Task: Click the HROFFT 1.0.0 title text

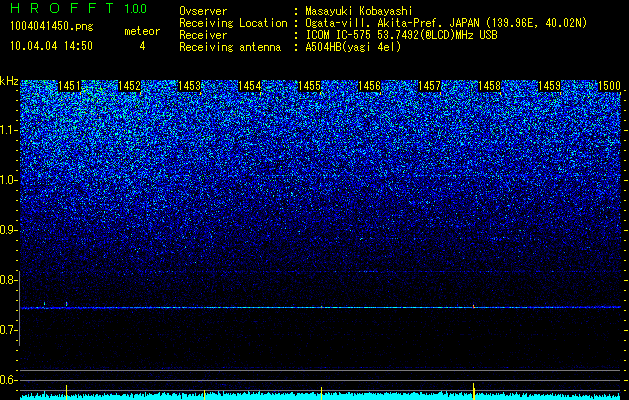Action: coord(78,8)
